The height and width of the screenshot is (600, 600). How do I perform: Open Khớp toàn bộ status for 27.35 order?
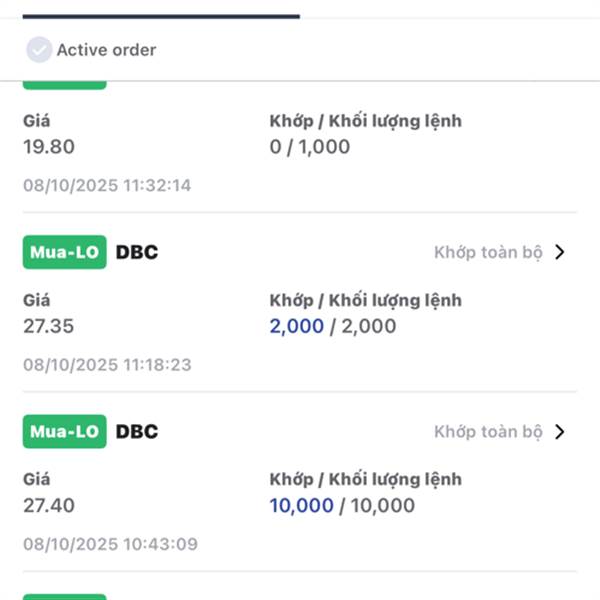[488, 252]
